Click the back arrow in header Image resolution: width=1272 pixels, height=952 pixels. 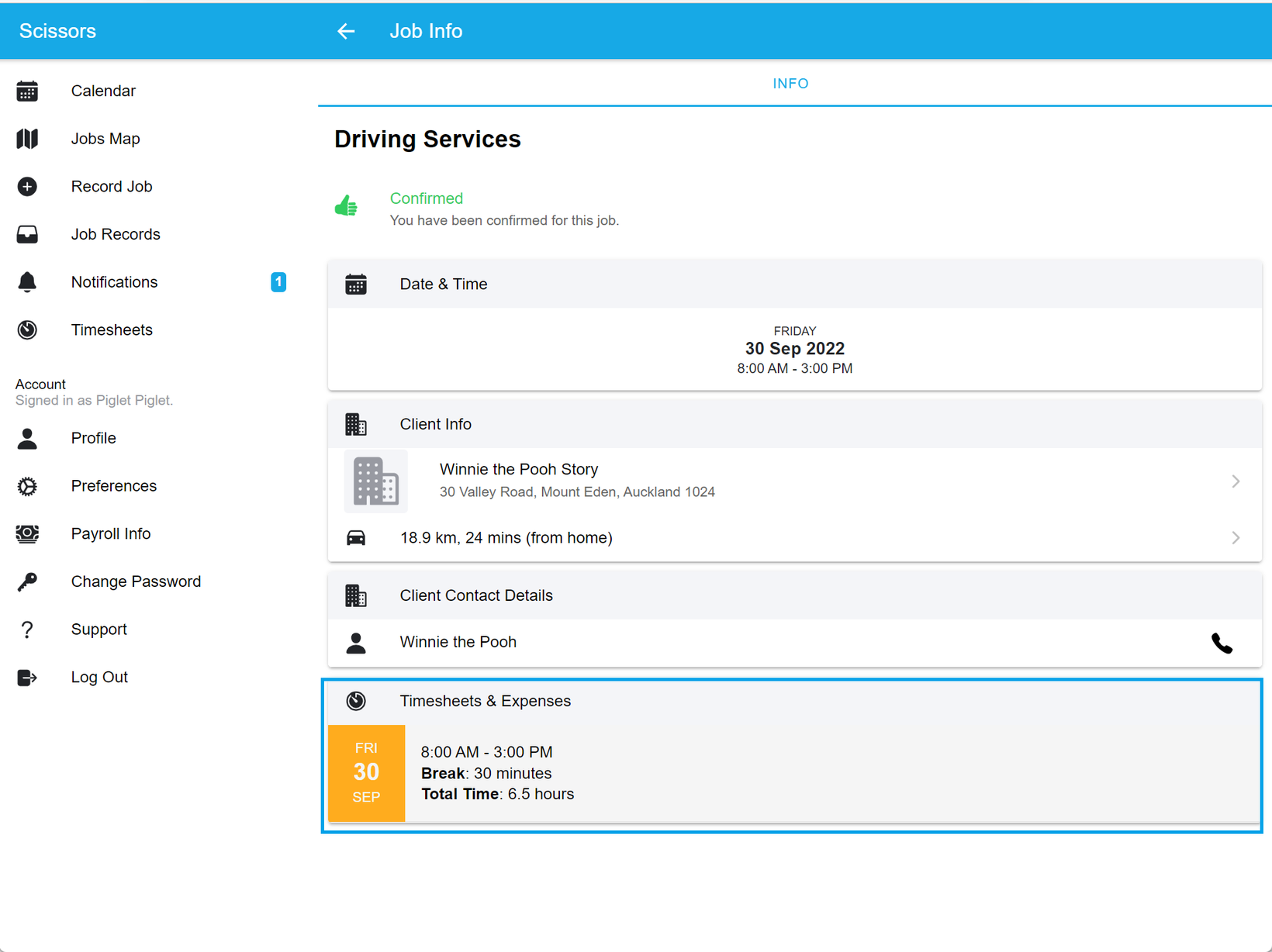click(x=346, y=31)
